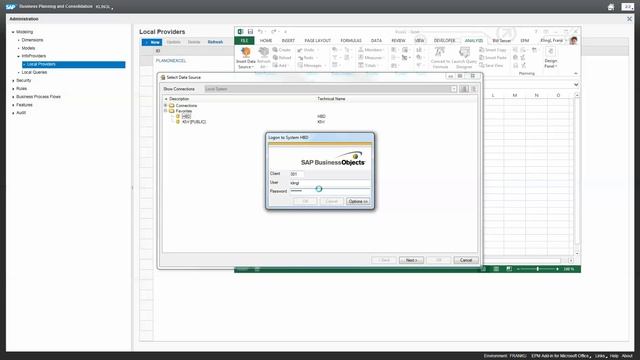640x360 pixels.
Task: Click the Messages icon in ribbon
Action: pyautogui.click(x=300, y=65)
